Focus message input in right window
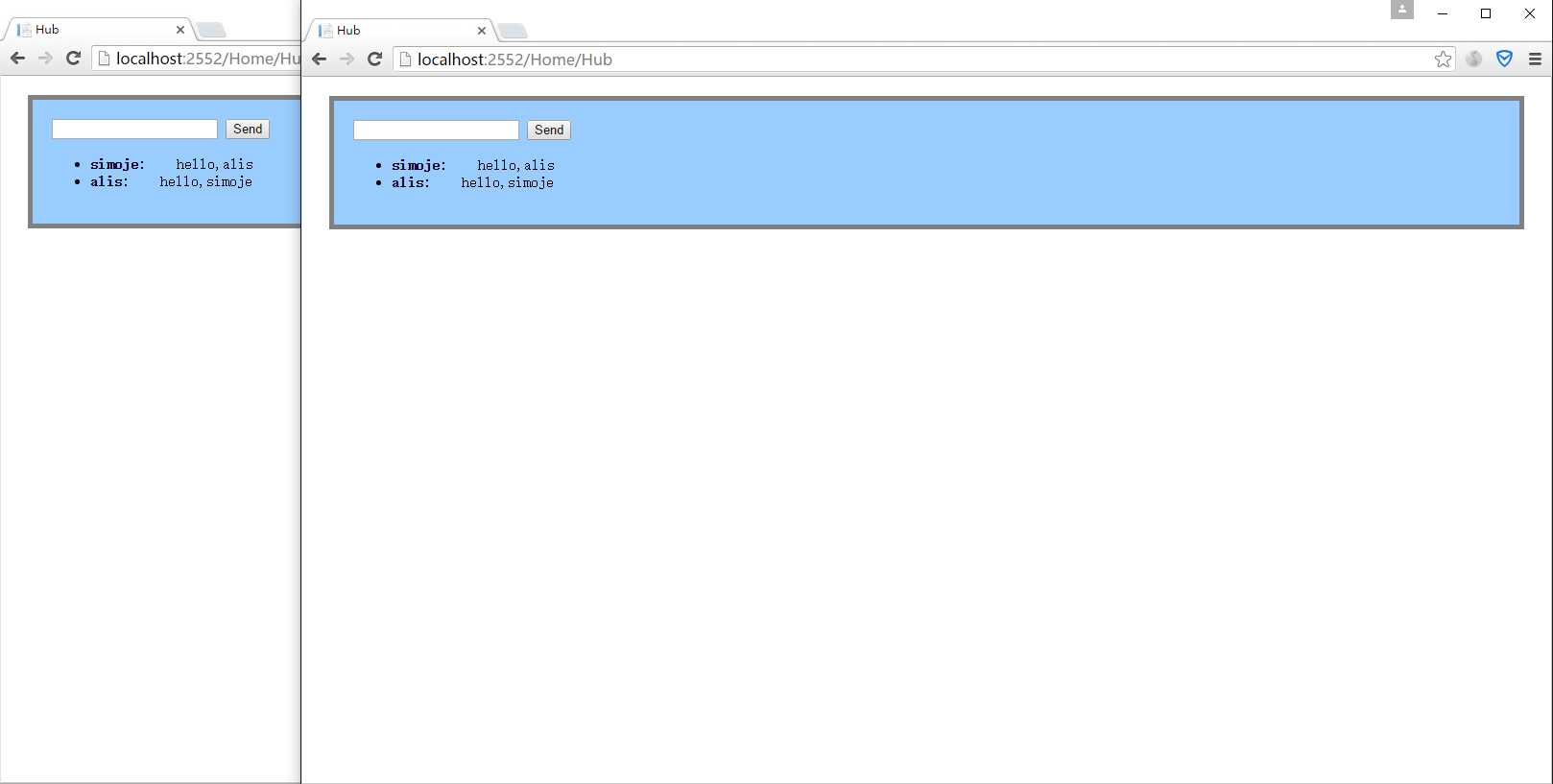The width and height of the screenshot is (1553, 784). click(x=436, y=131)
